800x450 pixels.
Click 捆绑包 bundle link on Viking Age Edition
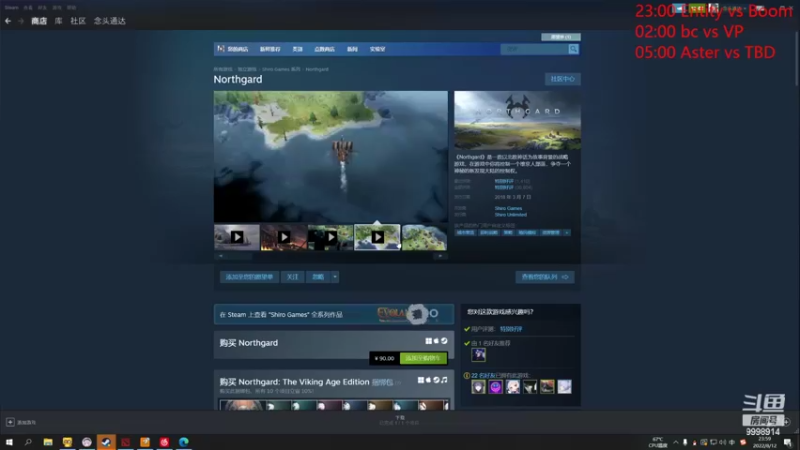382,382
